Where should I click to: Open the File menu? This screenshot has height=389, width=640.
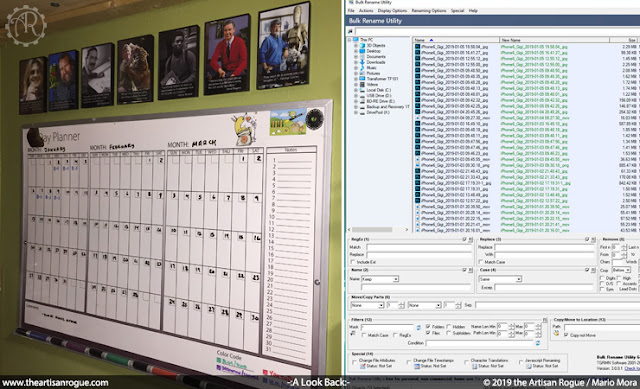pyautogui.click(x=351, y=11)
